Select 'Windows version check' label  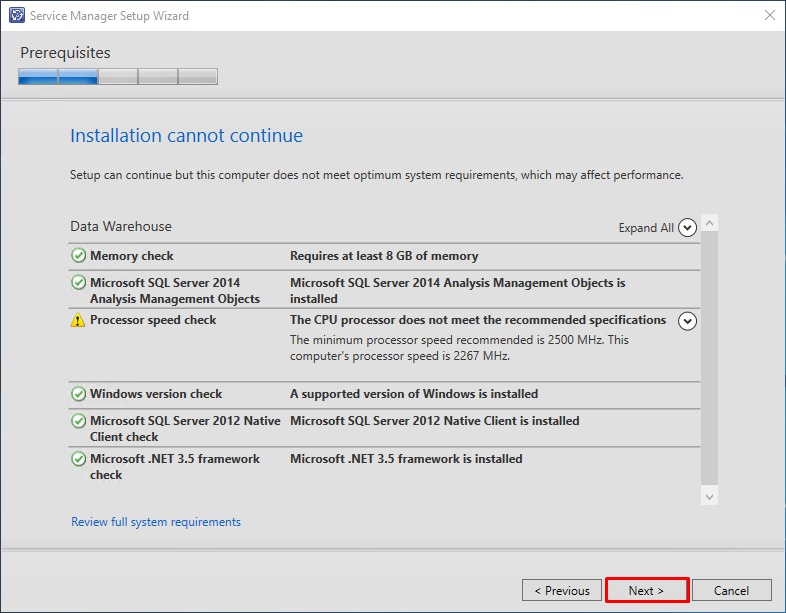tap(156, 394)
